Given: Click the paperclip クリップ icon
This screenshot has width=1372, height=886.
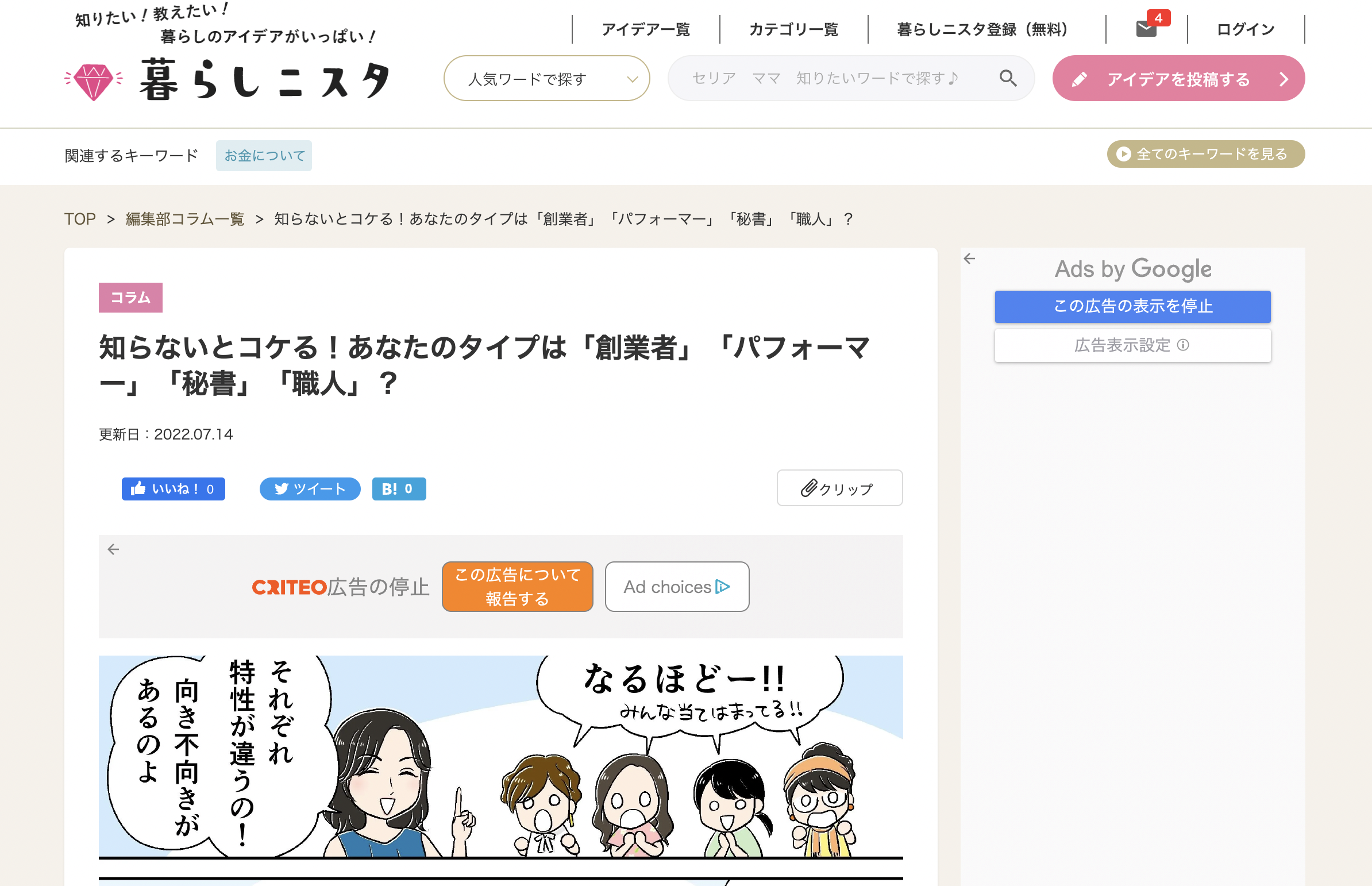Looking at the screenshot, I should [x=811, y=487].
